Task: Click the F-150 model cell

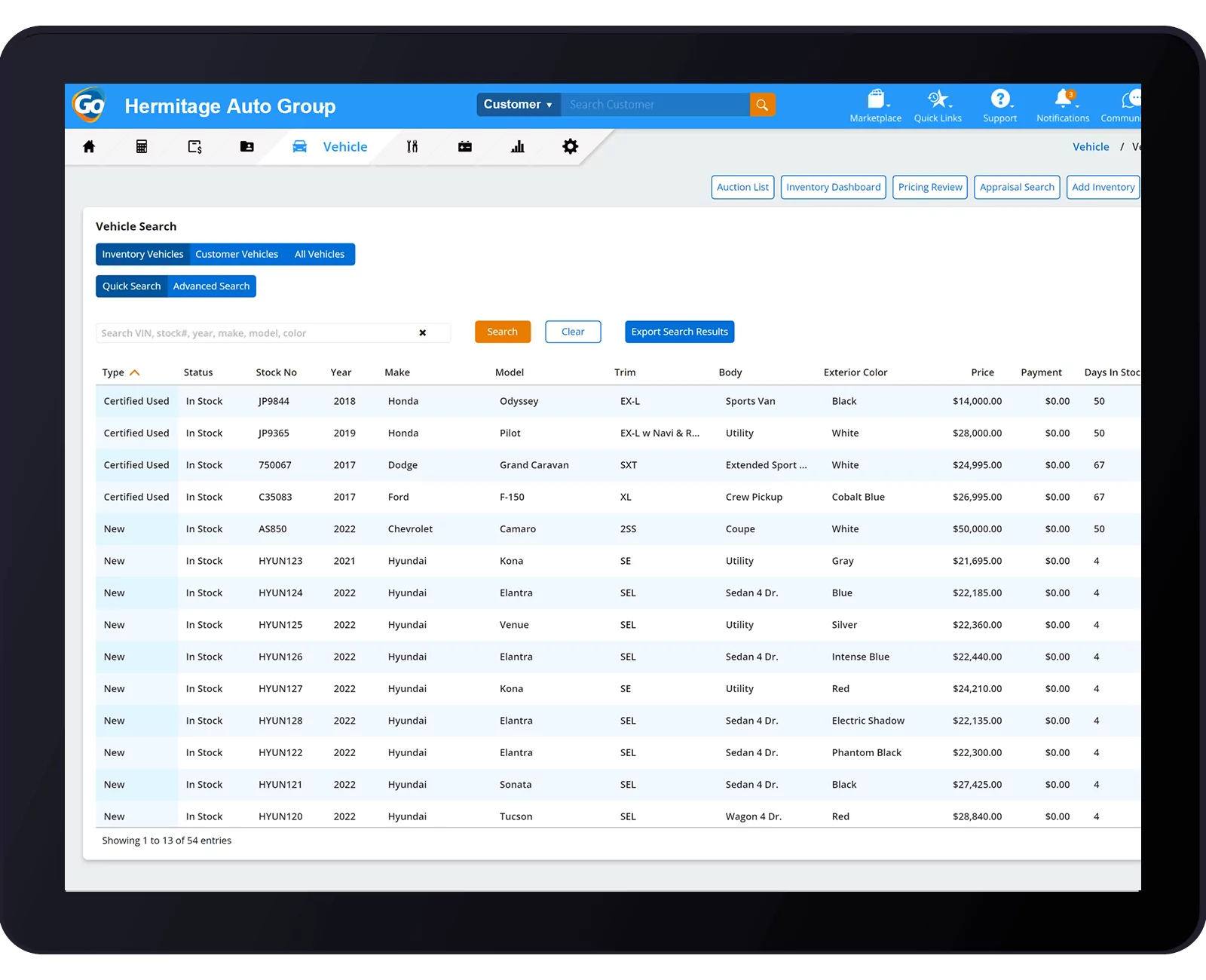Action: click(512, 498)
